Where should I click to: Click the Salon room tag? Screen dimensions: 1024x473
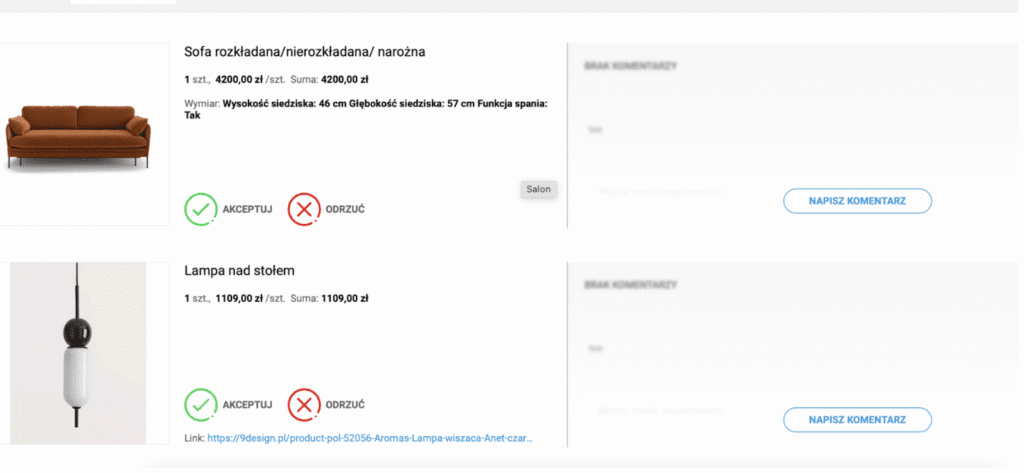539,189
